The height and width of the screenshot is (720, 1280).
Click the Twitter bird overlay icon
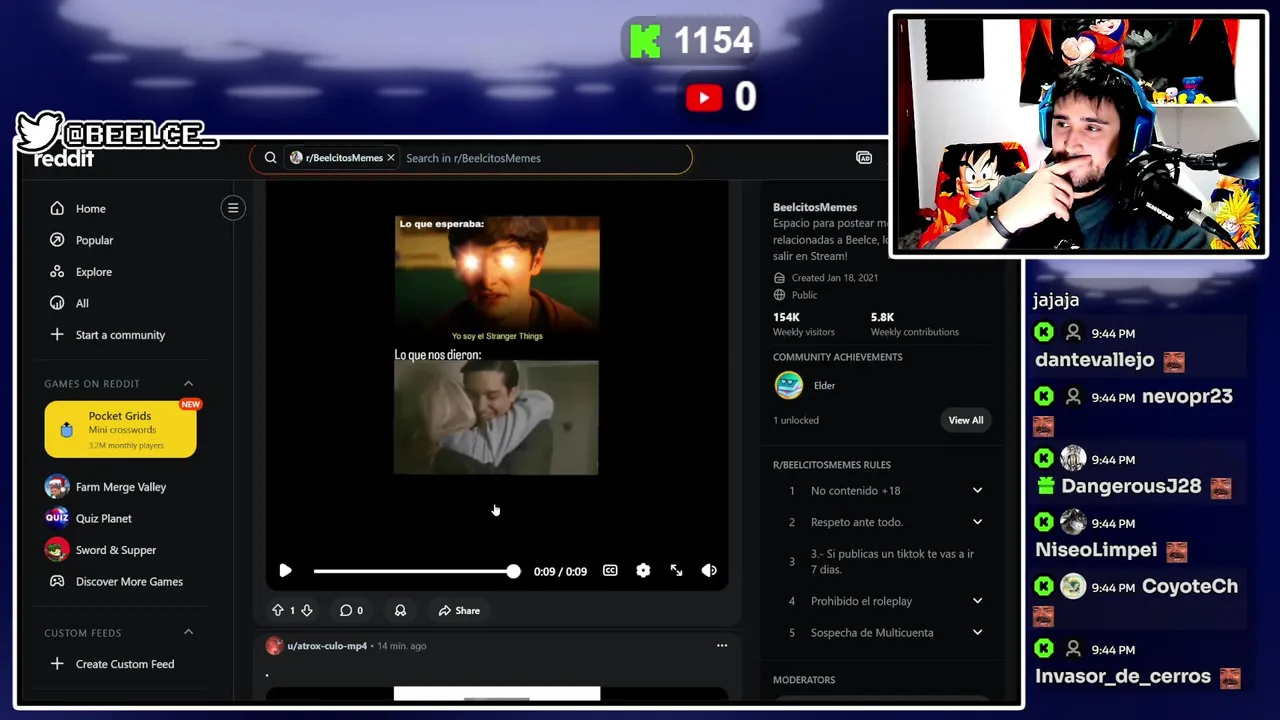click(39, 133)
